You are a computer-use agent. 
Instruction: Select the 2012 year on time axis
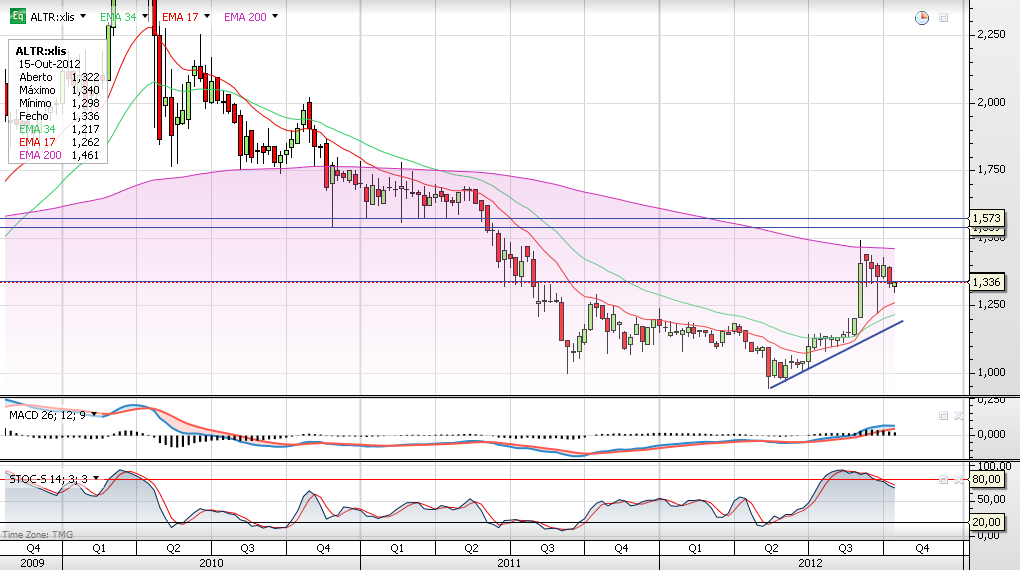810,563
